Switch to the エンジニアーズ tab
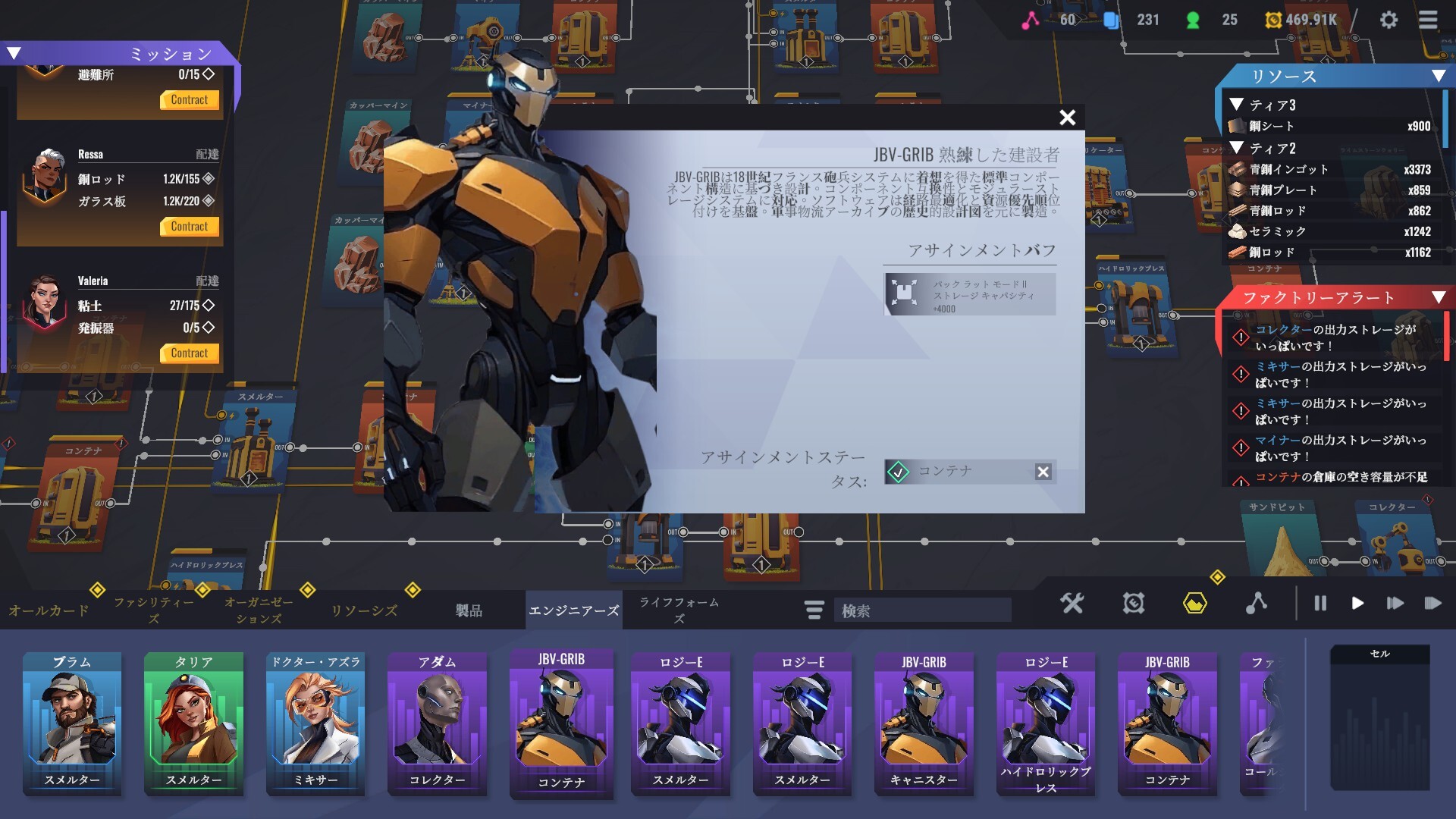 coord(573,610)
